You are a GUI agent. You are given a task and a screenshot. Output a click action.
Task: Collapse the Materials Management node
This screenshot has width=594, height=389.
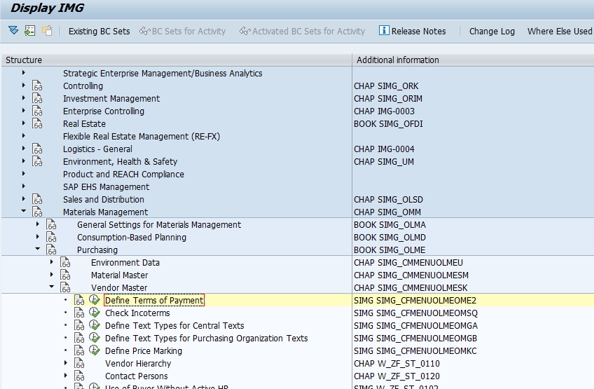[x=23, y=211]
